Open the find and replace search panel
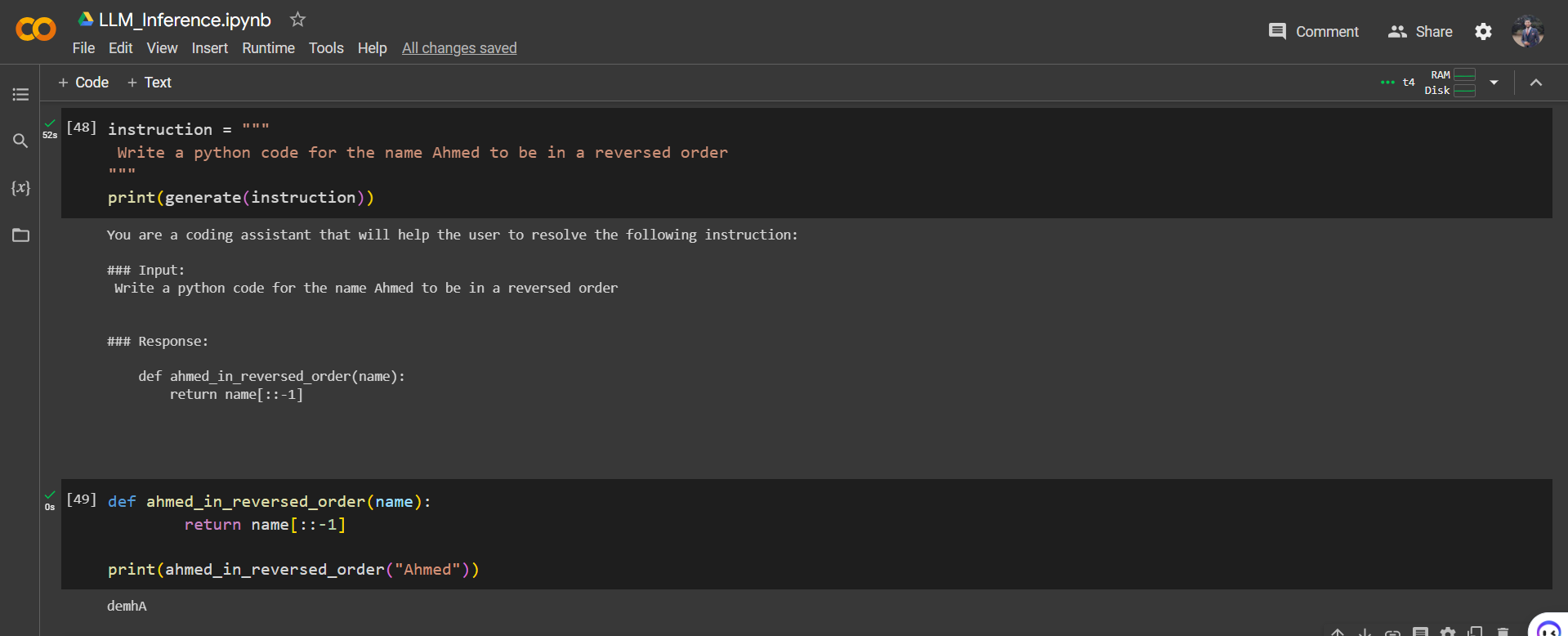1568x636 pixels. pos(20,141)
